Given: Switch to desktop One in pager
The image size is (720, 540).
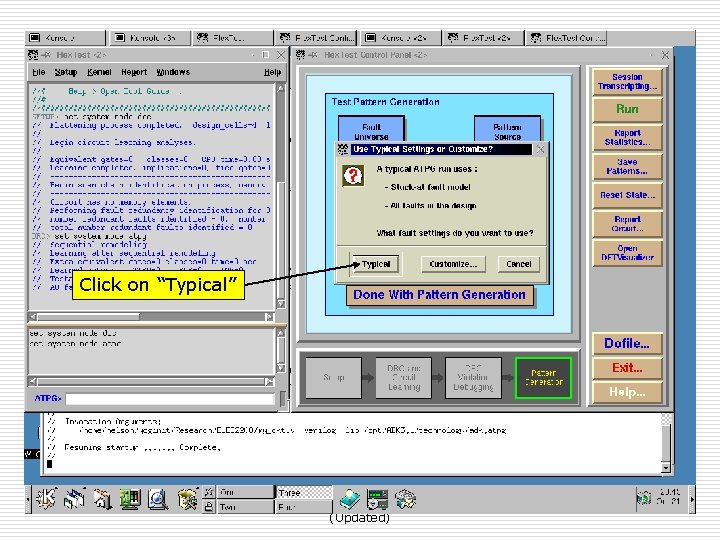Looking at the screenshot, I should coord(246,492).
